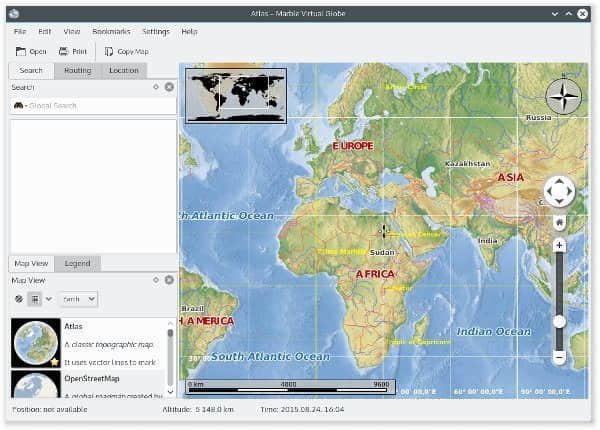This screenshot has width=600, height=430.
Task: Select the Atlas map theme thumbnail
Action: (36, 343)
